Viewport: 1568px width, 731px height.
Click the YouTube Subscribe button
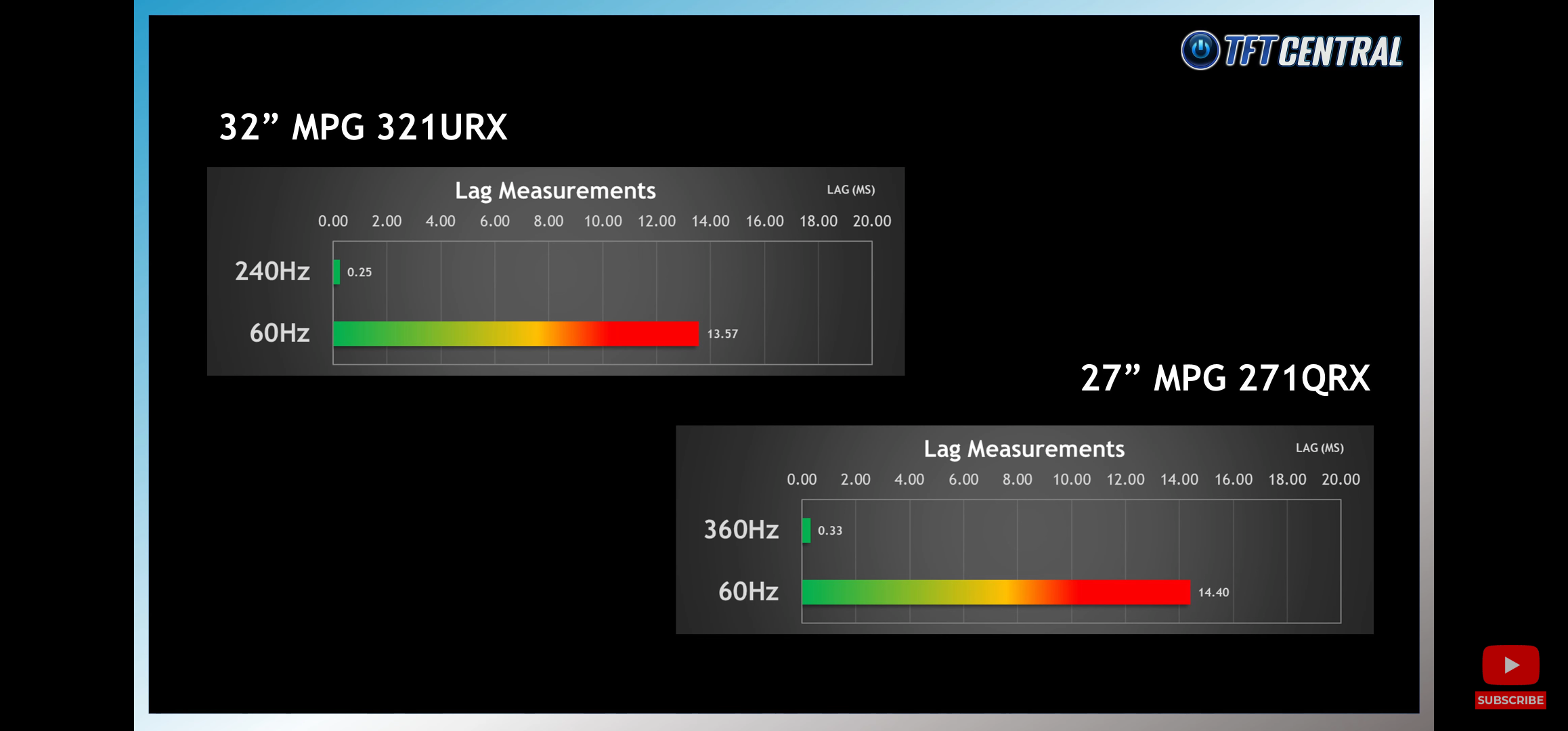1510,700
